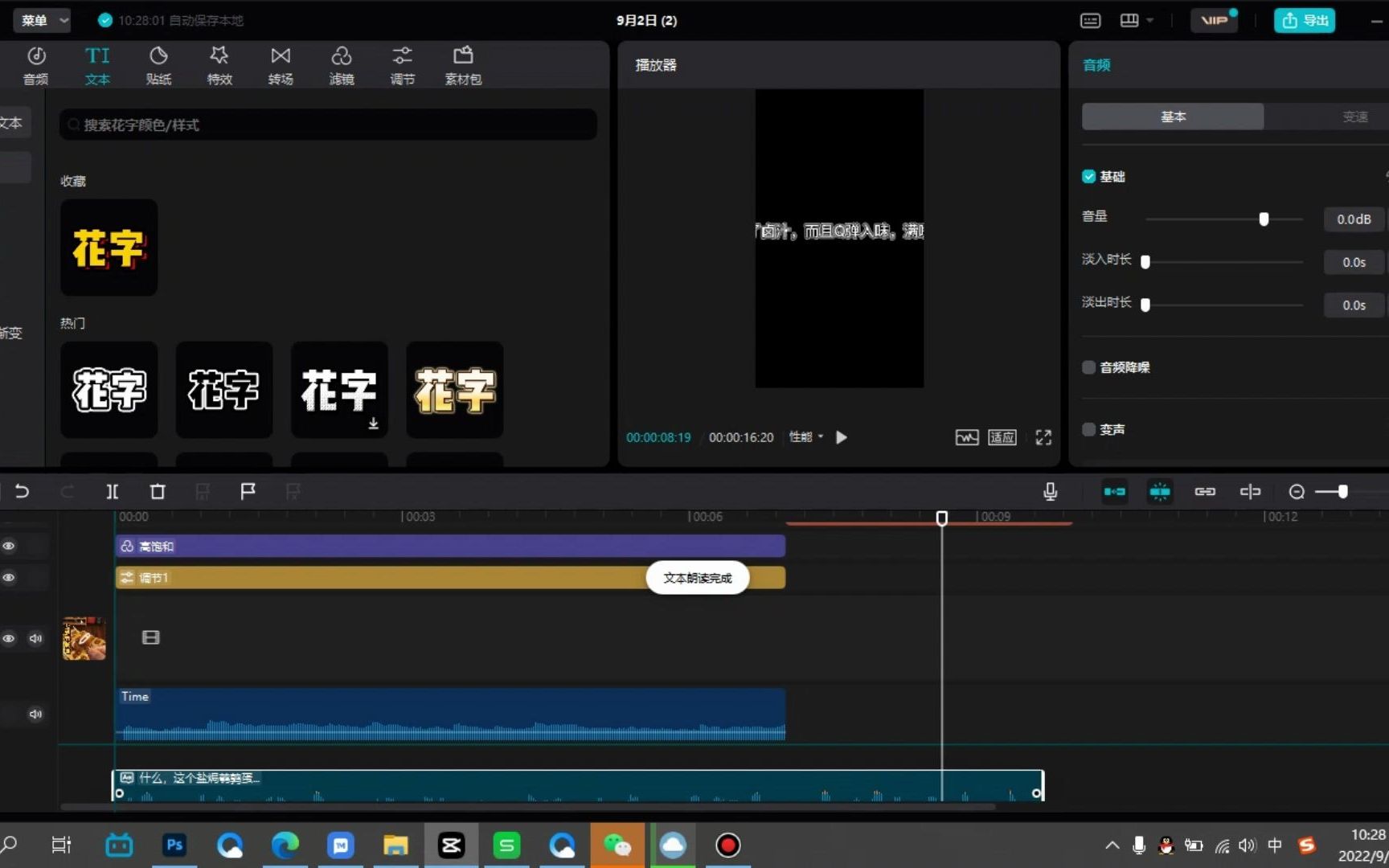Click the 淡出时长 0.0s value field
The width and height of the screenshot is (1389, 868).
[1354, 305]
